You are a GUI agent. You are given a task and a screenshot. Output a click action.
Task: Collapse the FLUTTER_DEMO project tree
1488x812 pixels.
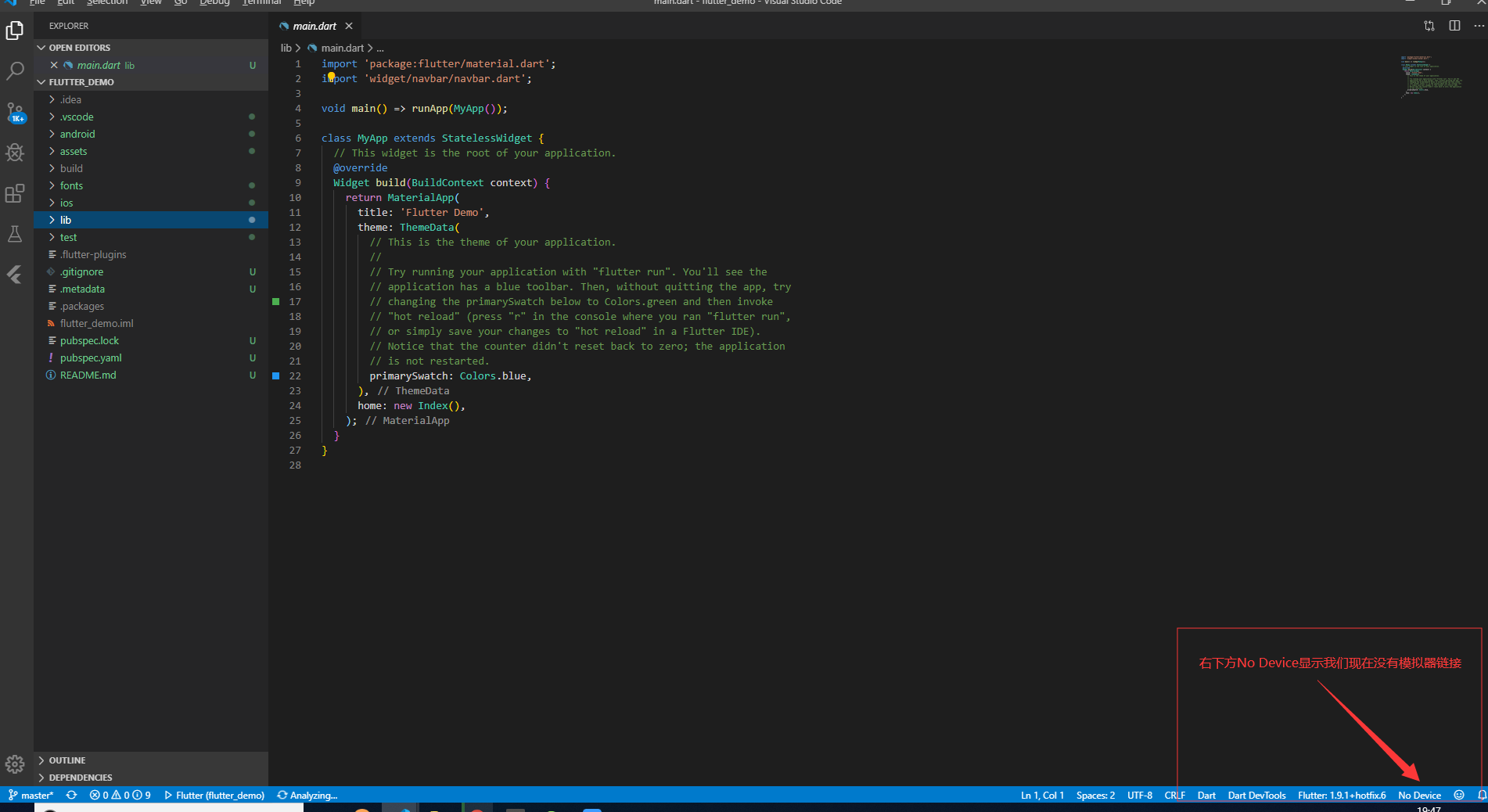81,82
